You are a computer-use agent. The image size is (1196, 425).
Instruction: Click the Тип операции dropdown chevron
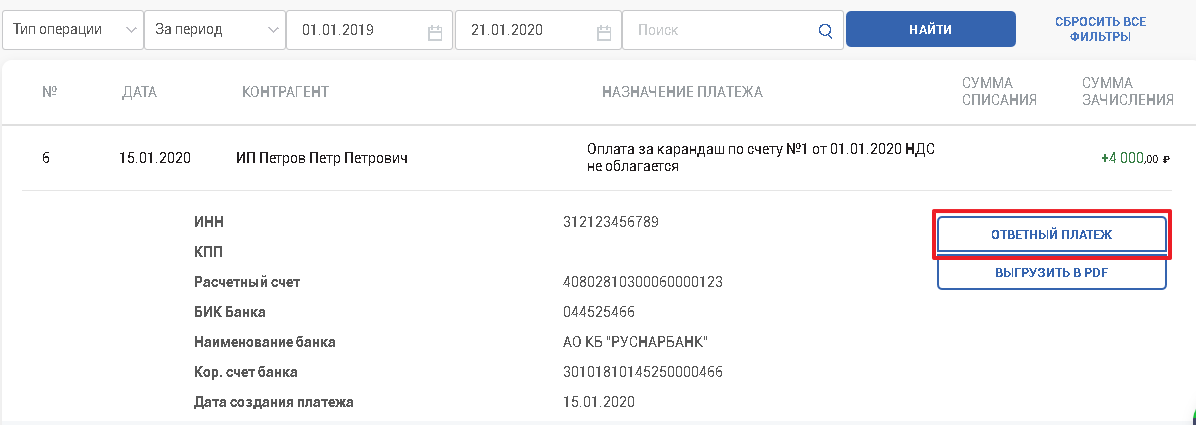(x=130, y=31)
